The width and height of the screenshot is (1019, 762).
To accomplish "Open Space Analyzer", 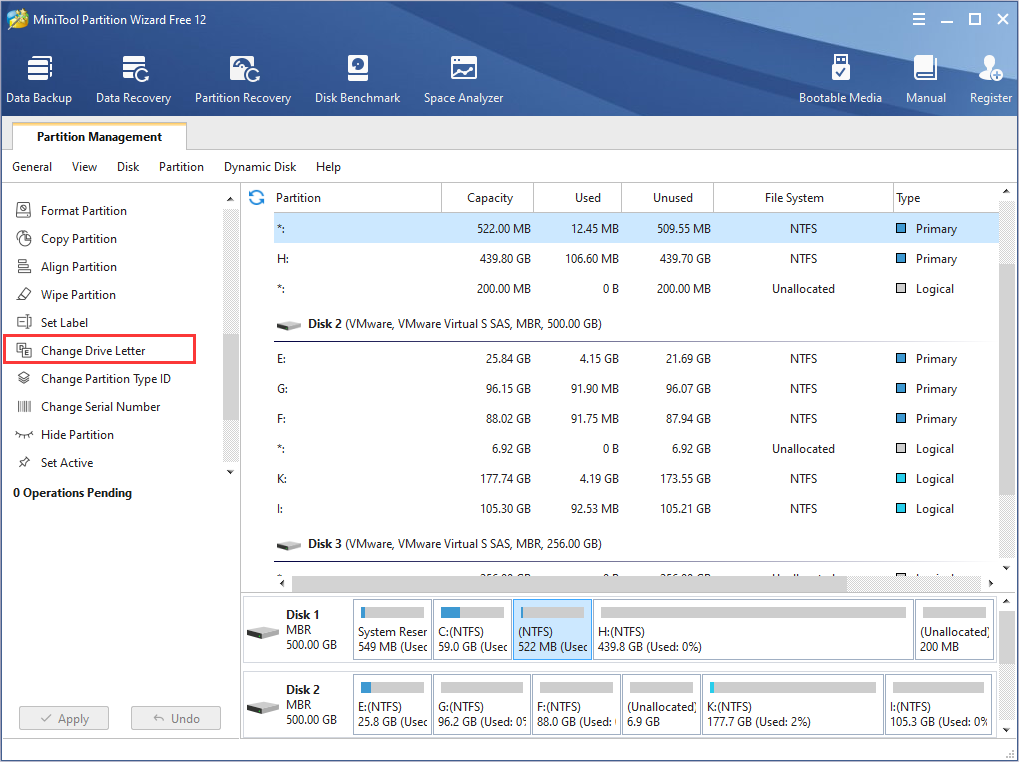I will point(463,80).
